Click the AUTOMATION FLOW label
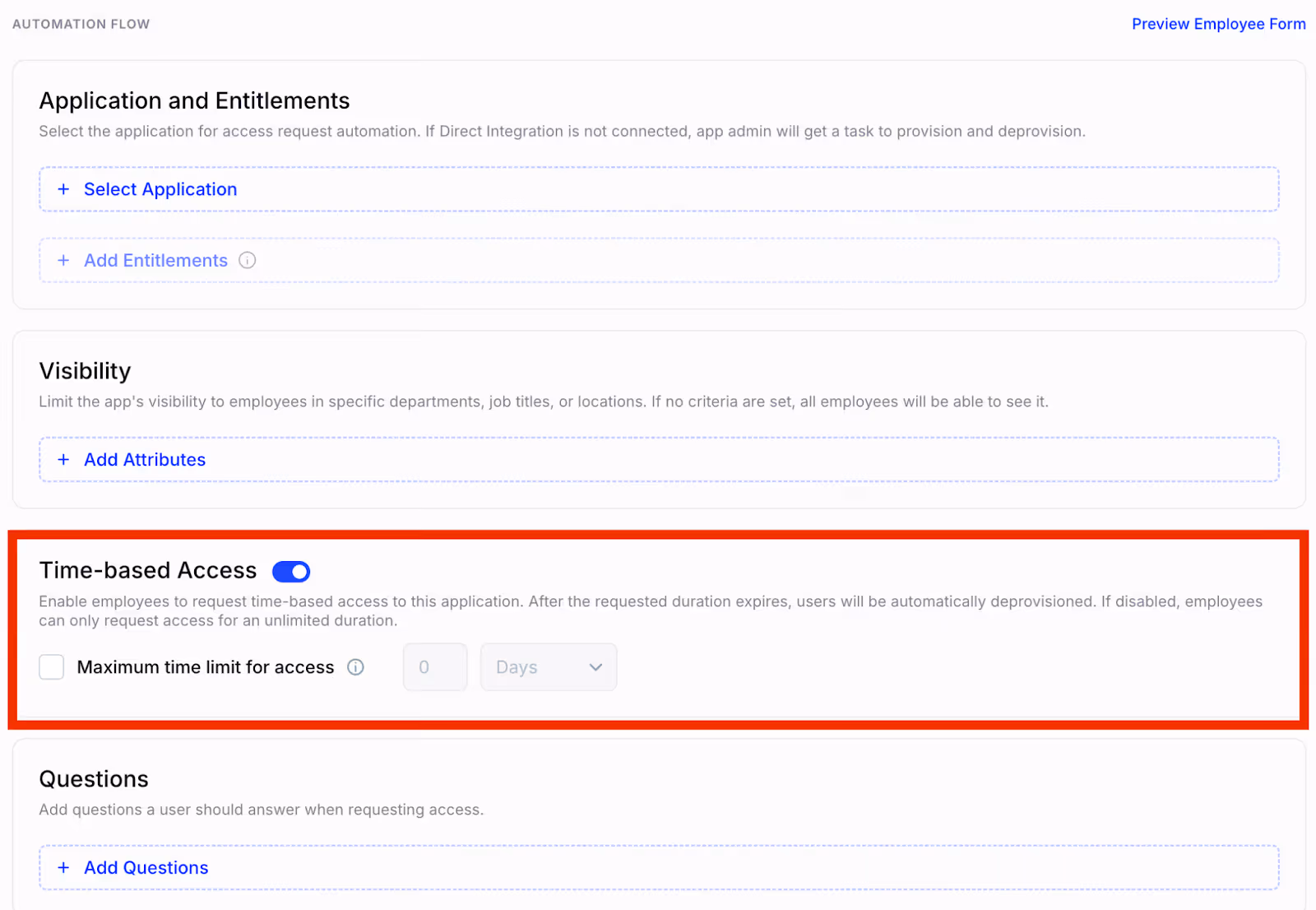The image size is (1316, 910). pyautogui.click(x=81, y=24)
